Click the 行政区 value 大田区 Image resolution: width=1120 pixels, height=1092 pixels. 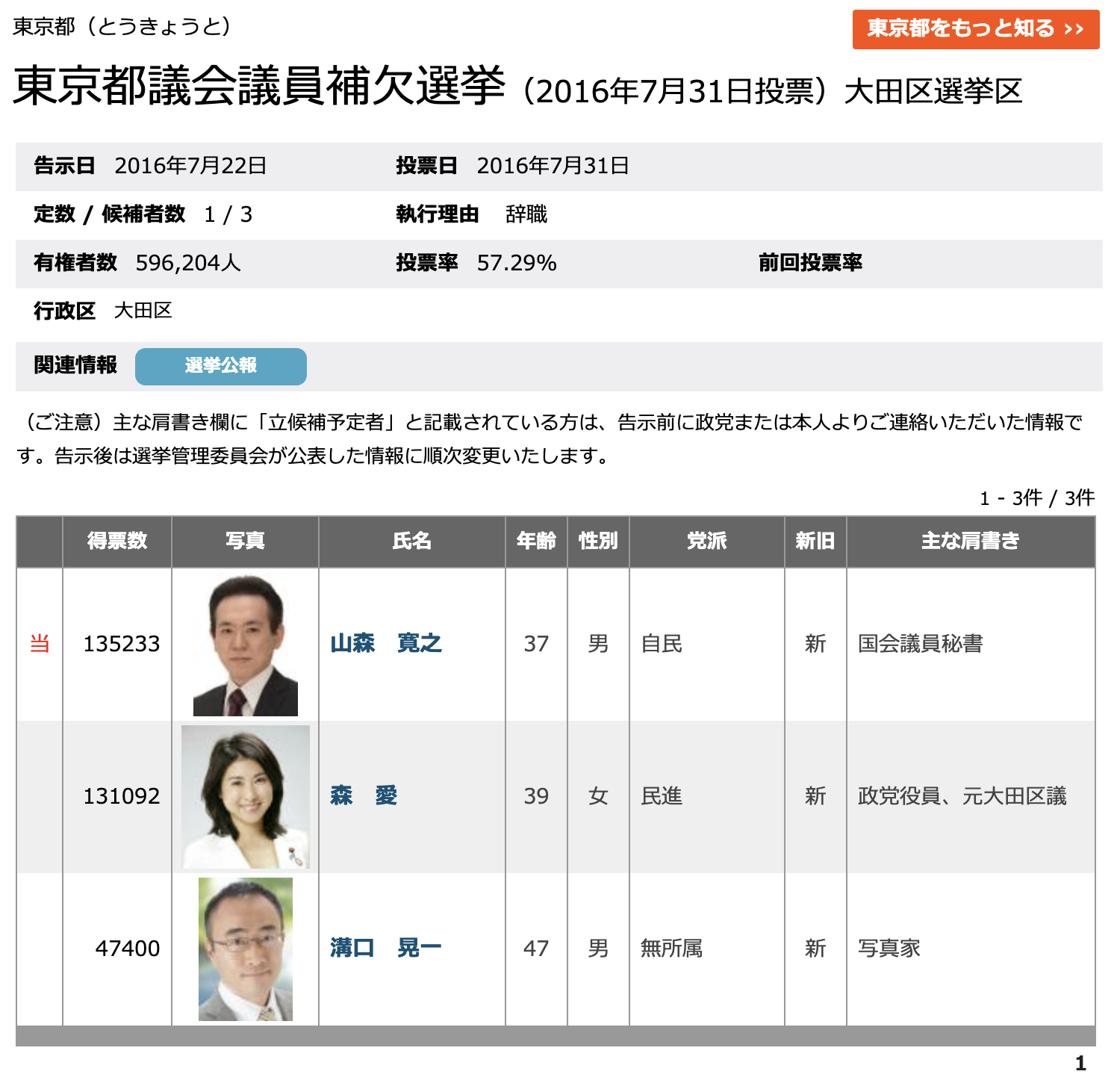[143, 311]
